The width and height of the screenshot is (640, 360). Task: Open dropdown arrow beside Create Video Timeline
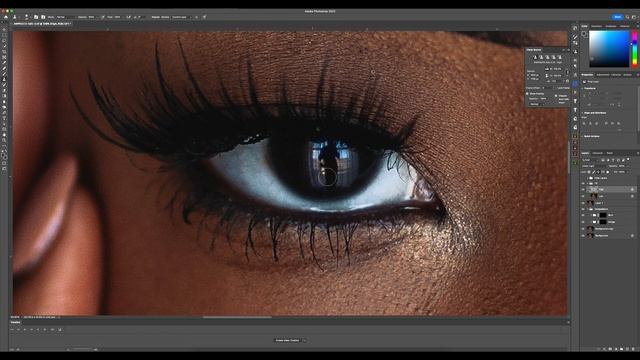304,340
